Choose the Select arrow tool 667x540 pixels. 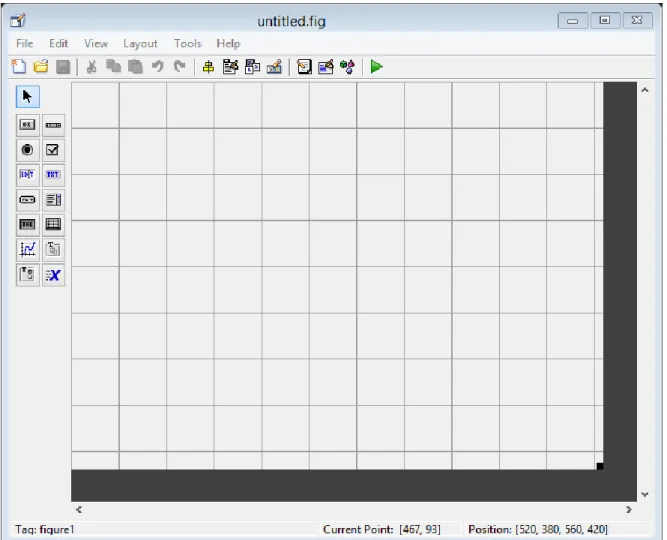(28, 97)
